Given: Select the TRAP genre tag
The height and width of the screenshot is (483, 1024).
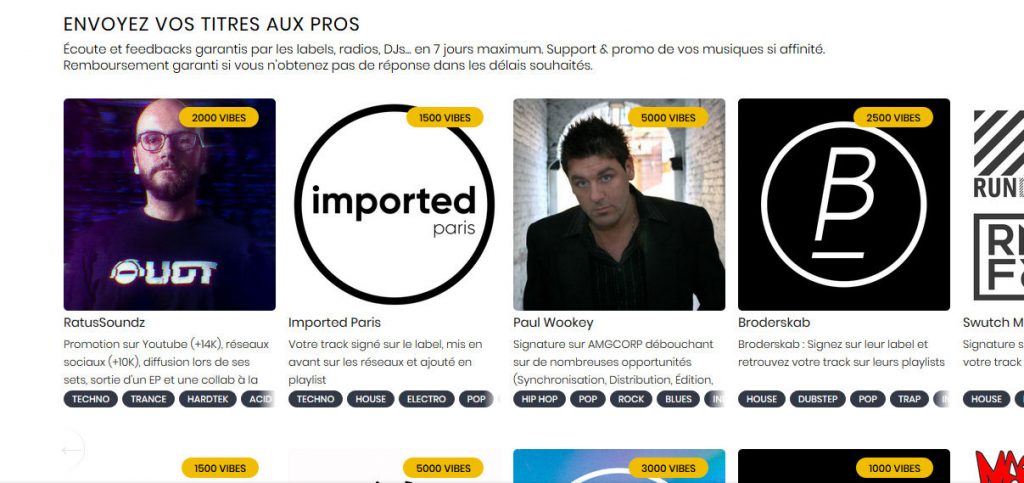Looking at the screenshot, I should click(909, 399).
